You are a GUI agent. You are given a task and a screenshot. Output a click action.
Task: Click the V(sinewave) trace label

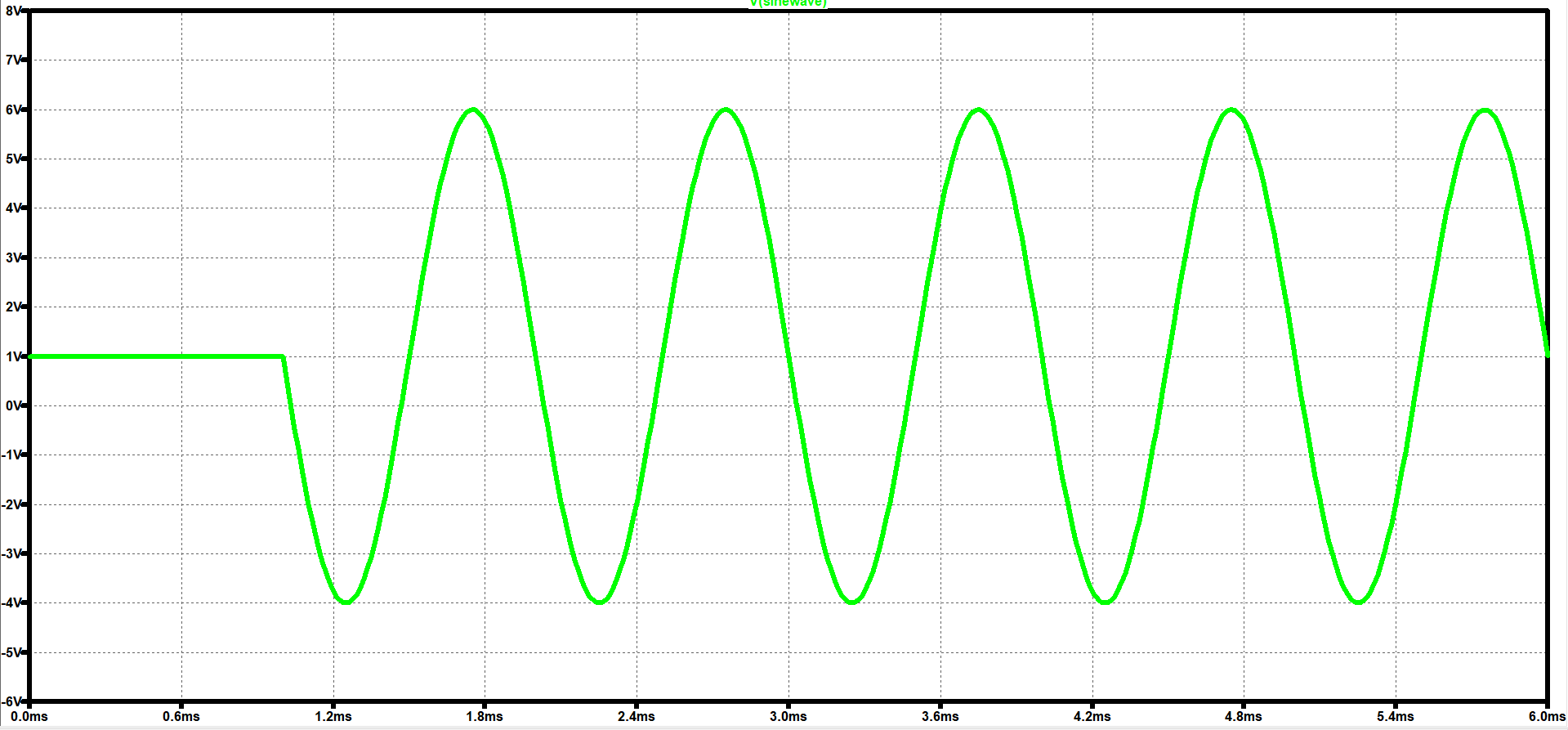pos(788,3)
